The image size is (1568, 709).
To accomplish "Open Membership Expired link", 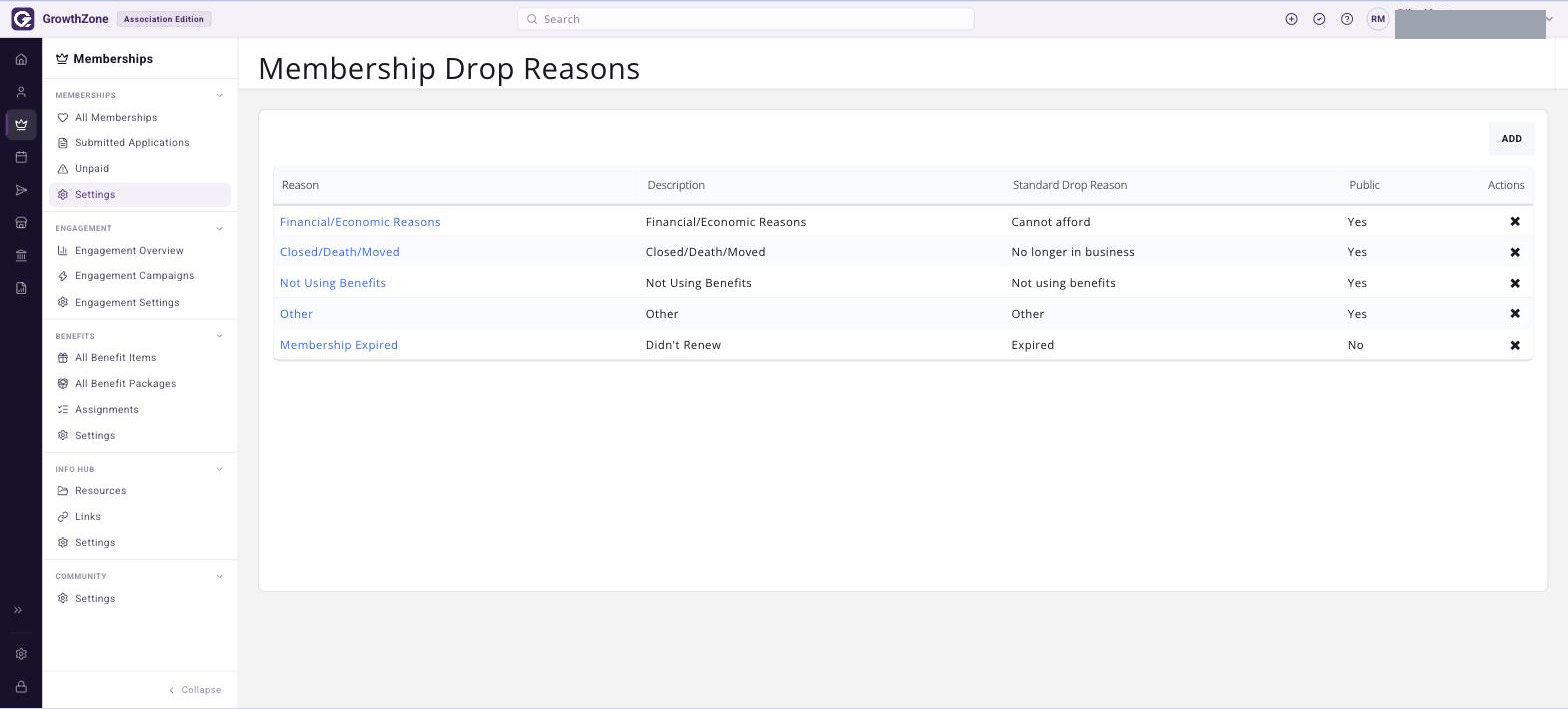I will (339, 345).
